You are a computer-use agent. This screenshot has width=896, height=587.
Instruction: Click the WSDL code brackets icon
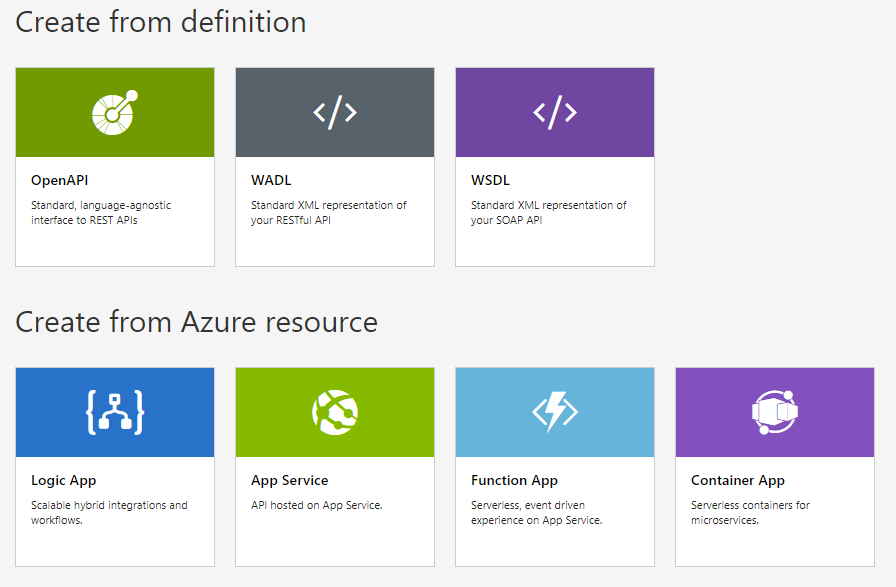(x=554, y=112)
